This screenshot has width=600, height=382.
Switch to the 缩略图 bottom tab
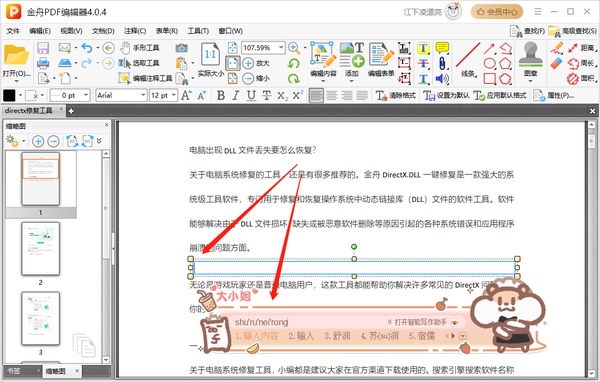(56, 371)
